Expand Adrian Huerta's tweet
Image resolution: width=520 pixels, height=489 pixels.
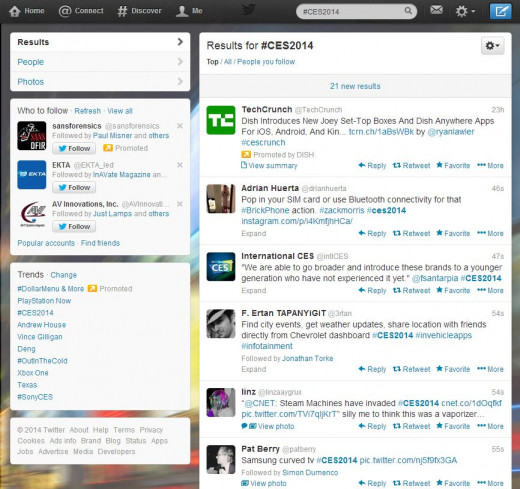point(254,233)
